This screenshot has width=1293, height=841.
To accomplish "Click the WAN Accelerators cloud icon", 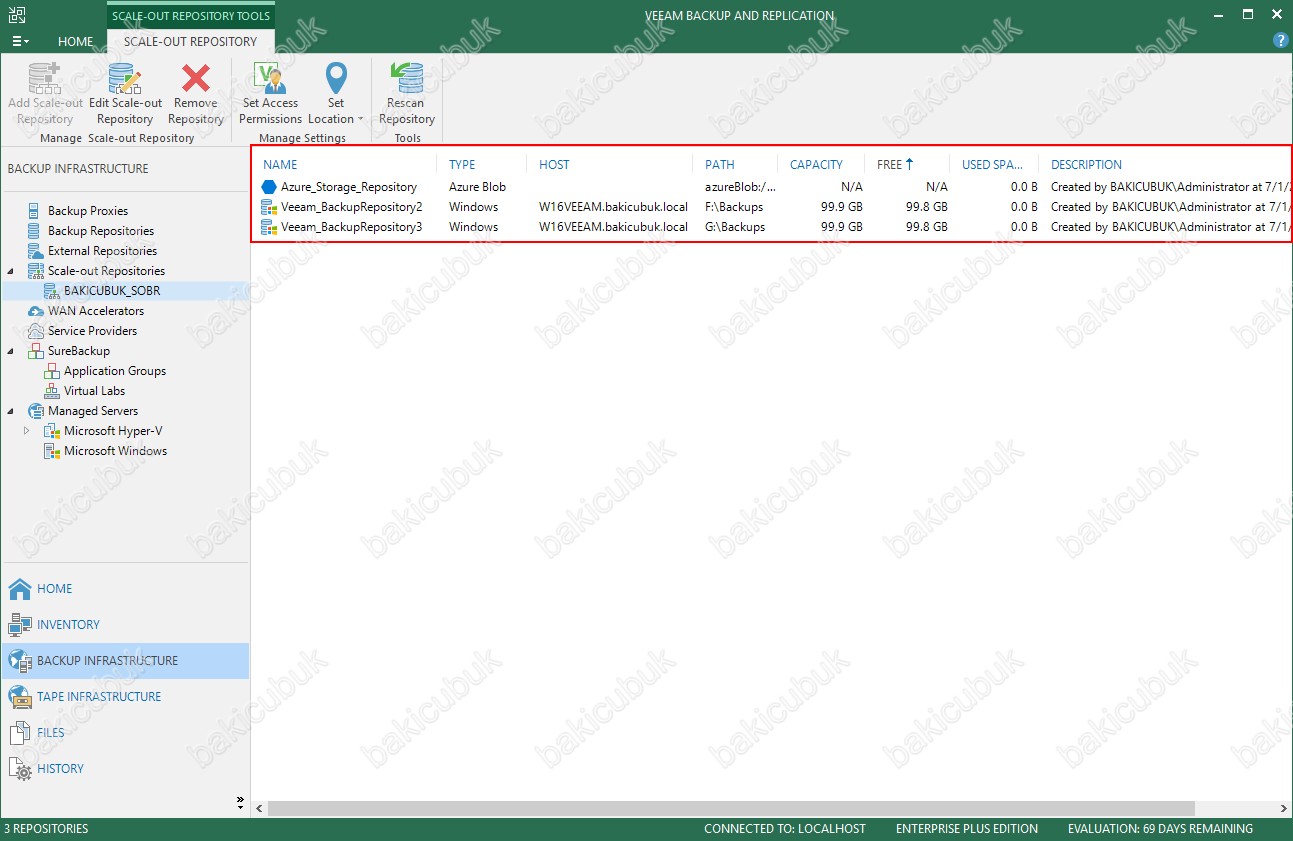I will [35, 311].
